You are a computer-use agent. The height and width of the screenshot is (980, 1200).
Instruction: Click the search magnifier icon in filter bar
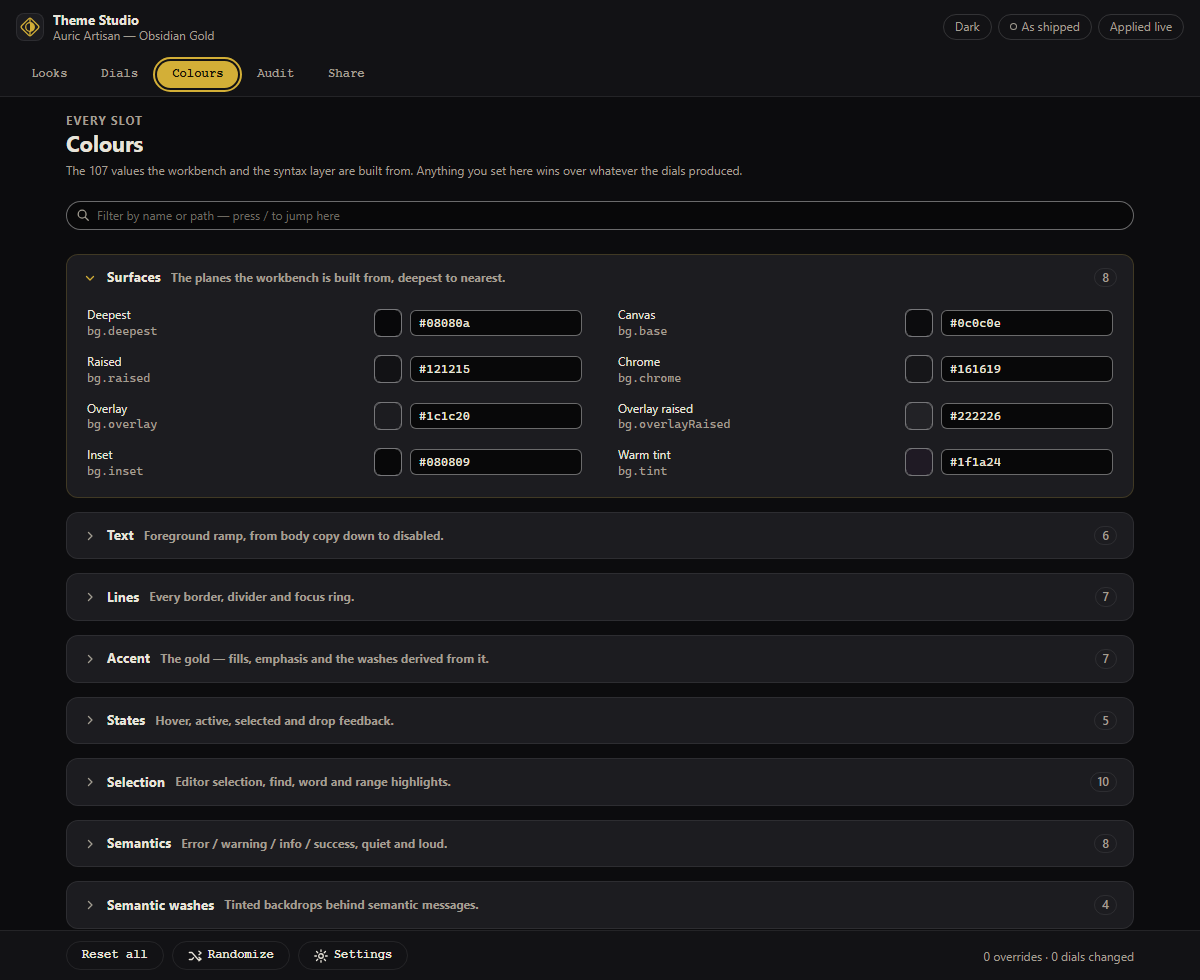[x=83, y=216]
